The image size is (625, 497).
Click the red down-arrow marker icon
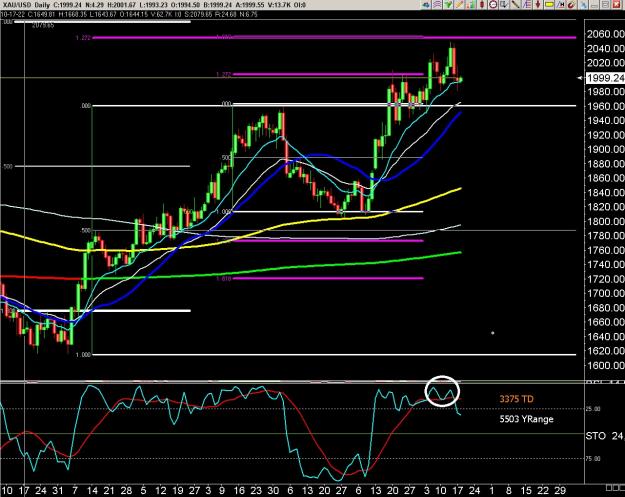(x=538, y=4)
